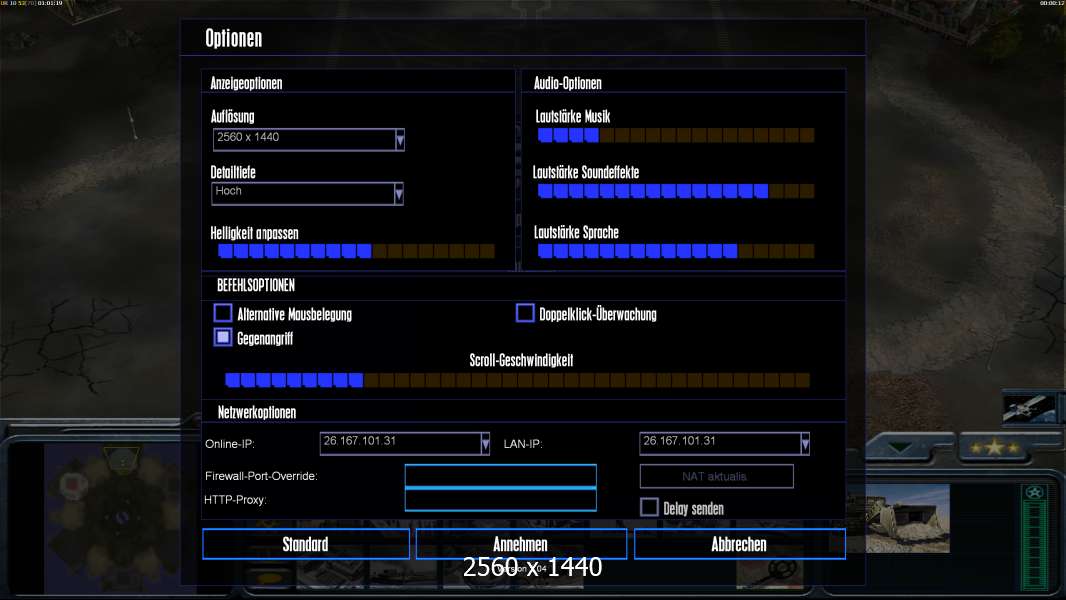Check the Delay senden box
The width and height of the screenshot is (1066, 600).
tap(649, 507)
